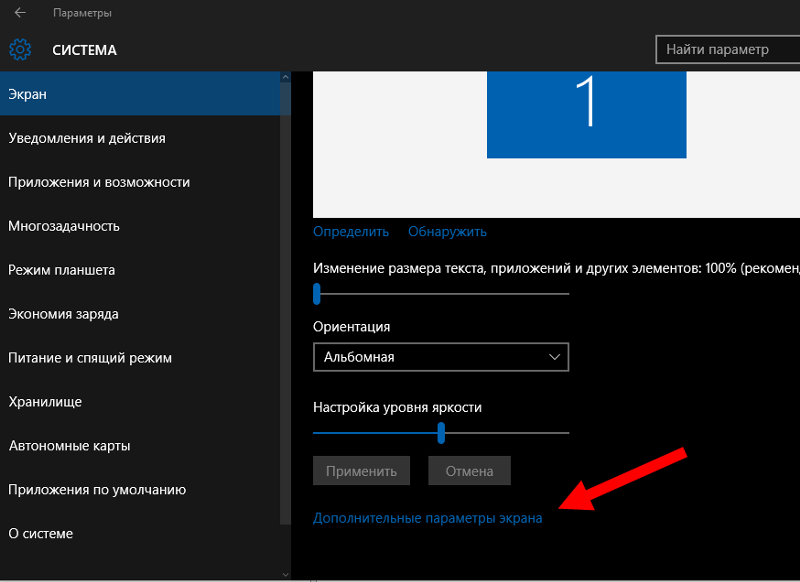Select Приложения по умолчанию
The width and height of the screenshot is (800, 582).
[140, 490]
